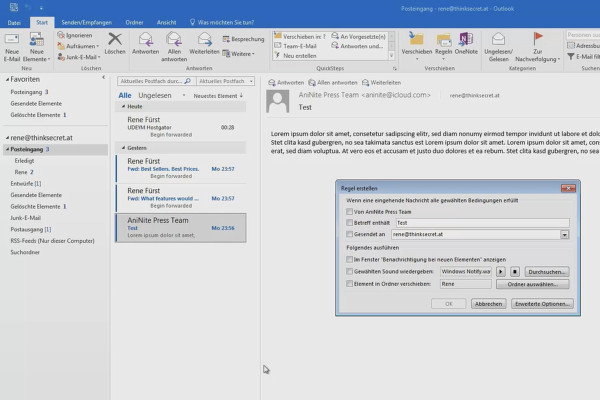Click An Vorgesetzte(n) quick step
Image resolution: width=600 pixels, height=400 pixels.
359,36
